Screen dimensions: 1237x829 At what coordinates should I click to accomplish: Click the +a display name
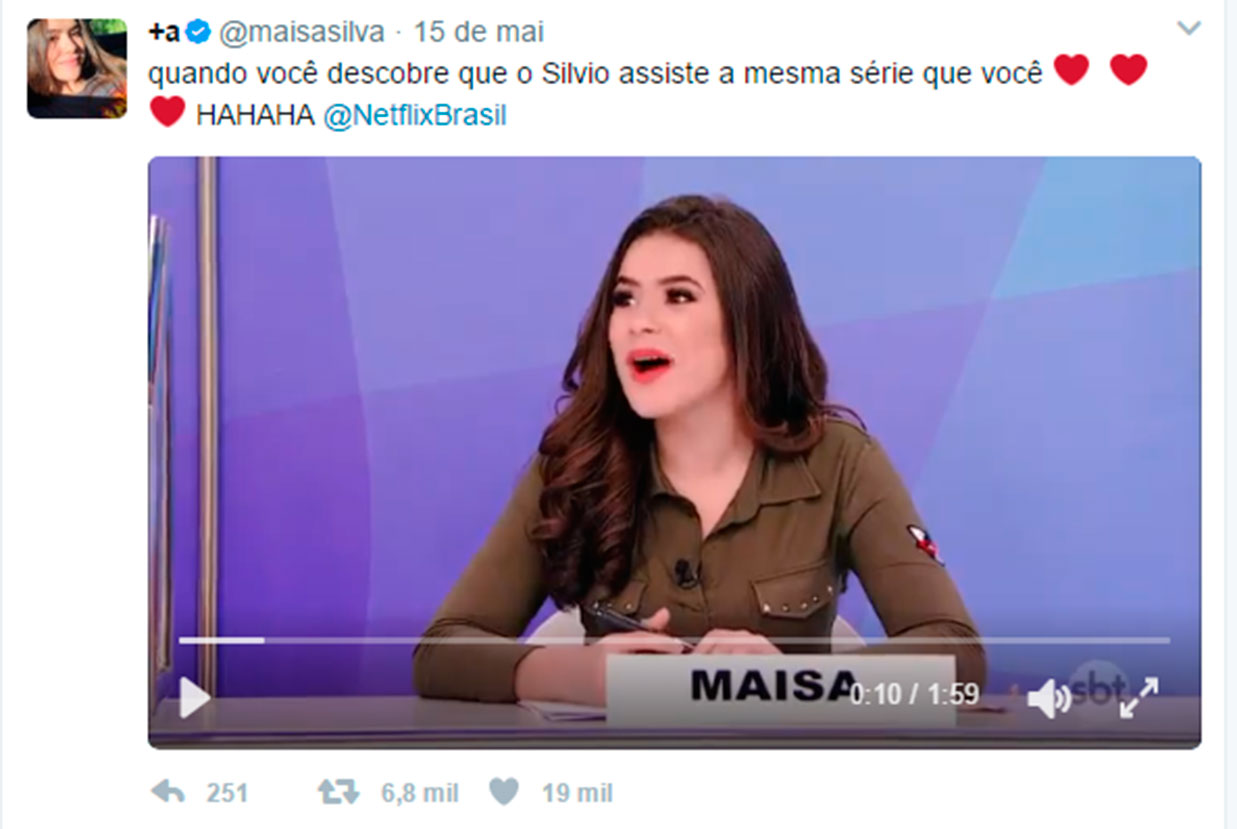(x=165, y=32)
